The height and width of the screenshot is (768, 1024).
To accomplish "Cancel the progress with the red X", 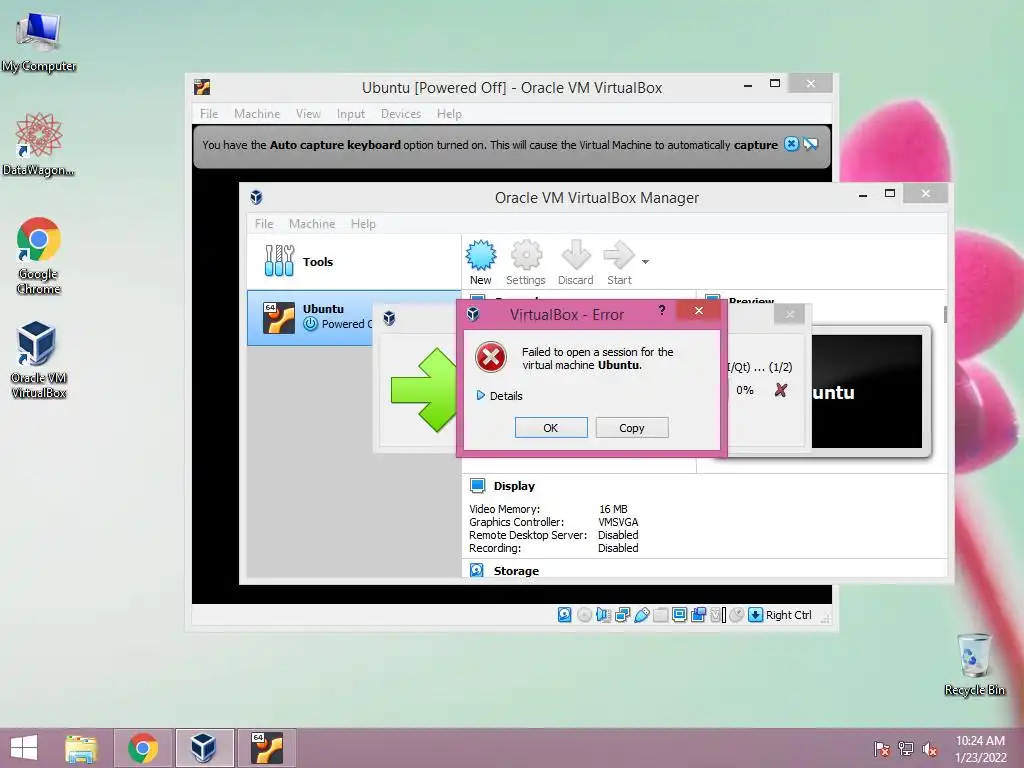I will coord(780,390).
